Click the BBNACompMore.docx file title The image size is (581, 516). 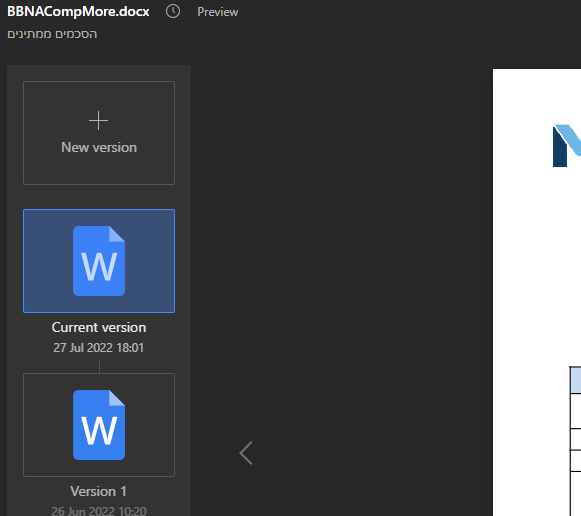tap(78, 11)
